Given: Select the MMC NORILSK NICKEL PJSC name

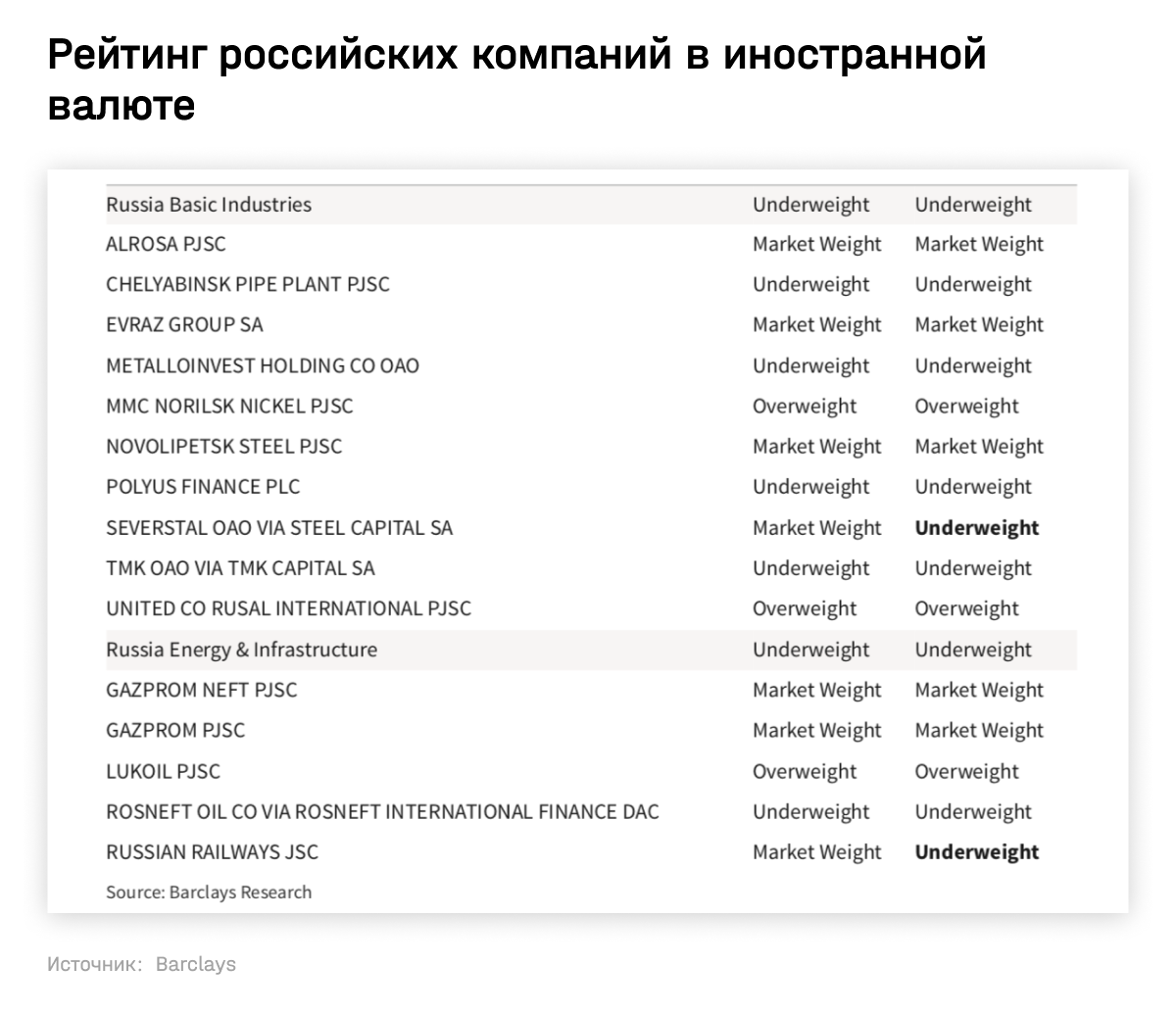Looking at the screenshot, I should click(x=229, y=406).
